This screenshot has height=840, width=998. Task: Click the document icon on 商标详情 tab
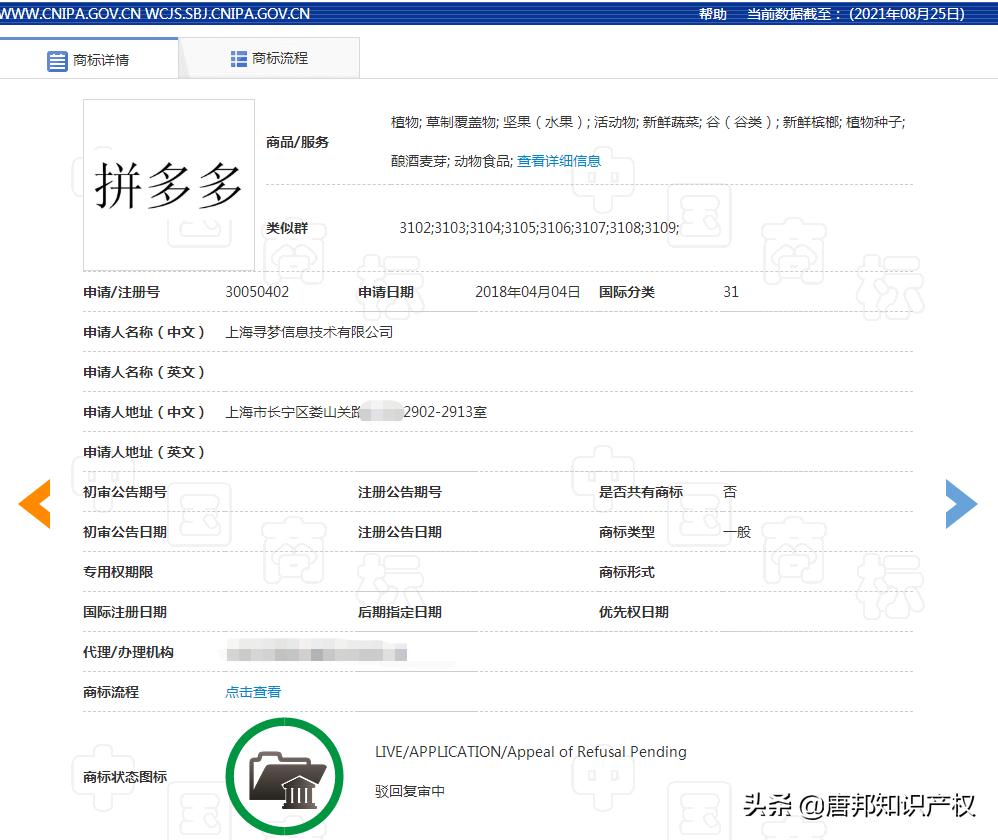(x=58, y=59)
